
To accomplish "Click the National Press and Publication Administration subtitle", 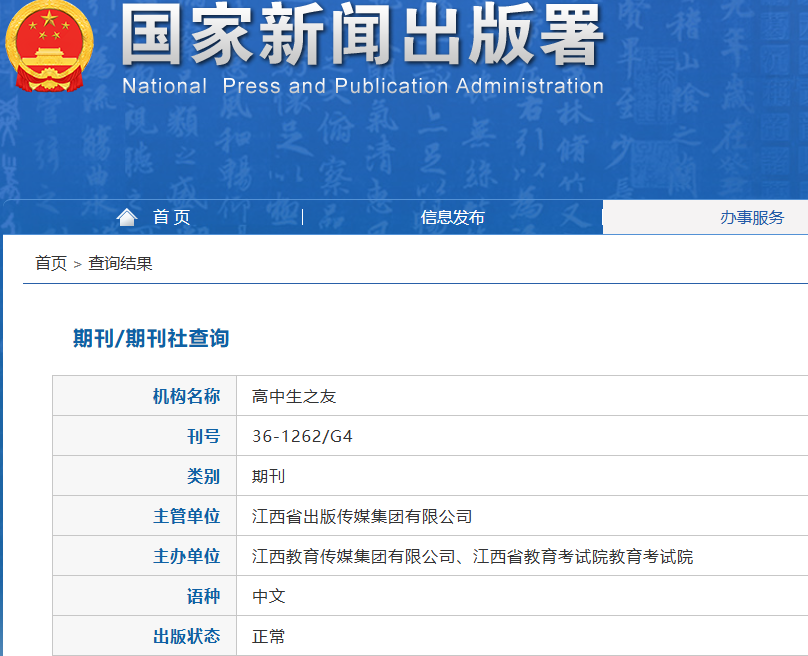I will click(x=363, y=86).
